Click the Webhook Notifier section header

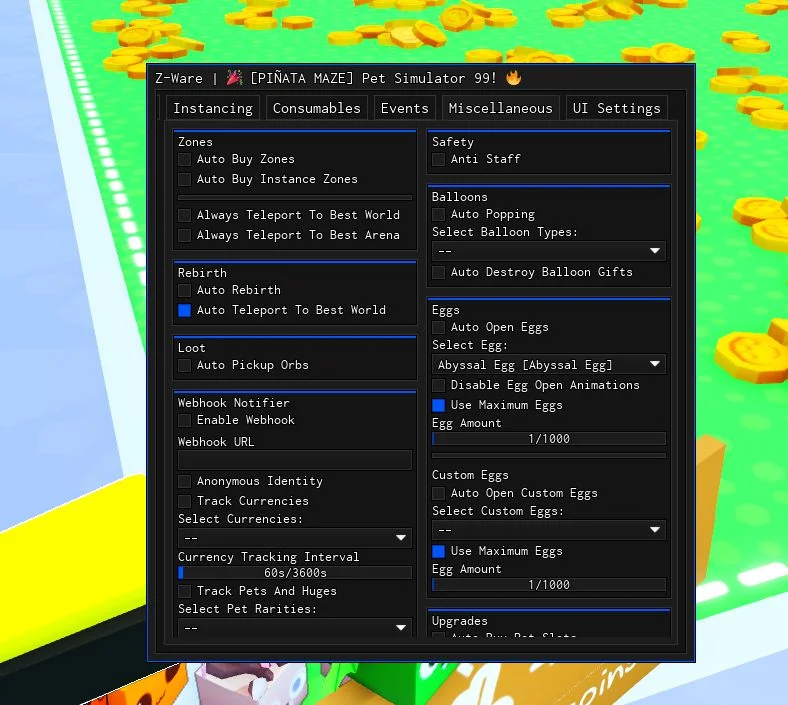233,403
